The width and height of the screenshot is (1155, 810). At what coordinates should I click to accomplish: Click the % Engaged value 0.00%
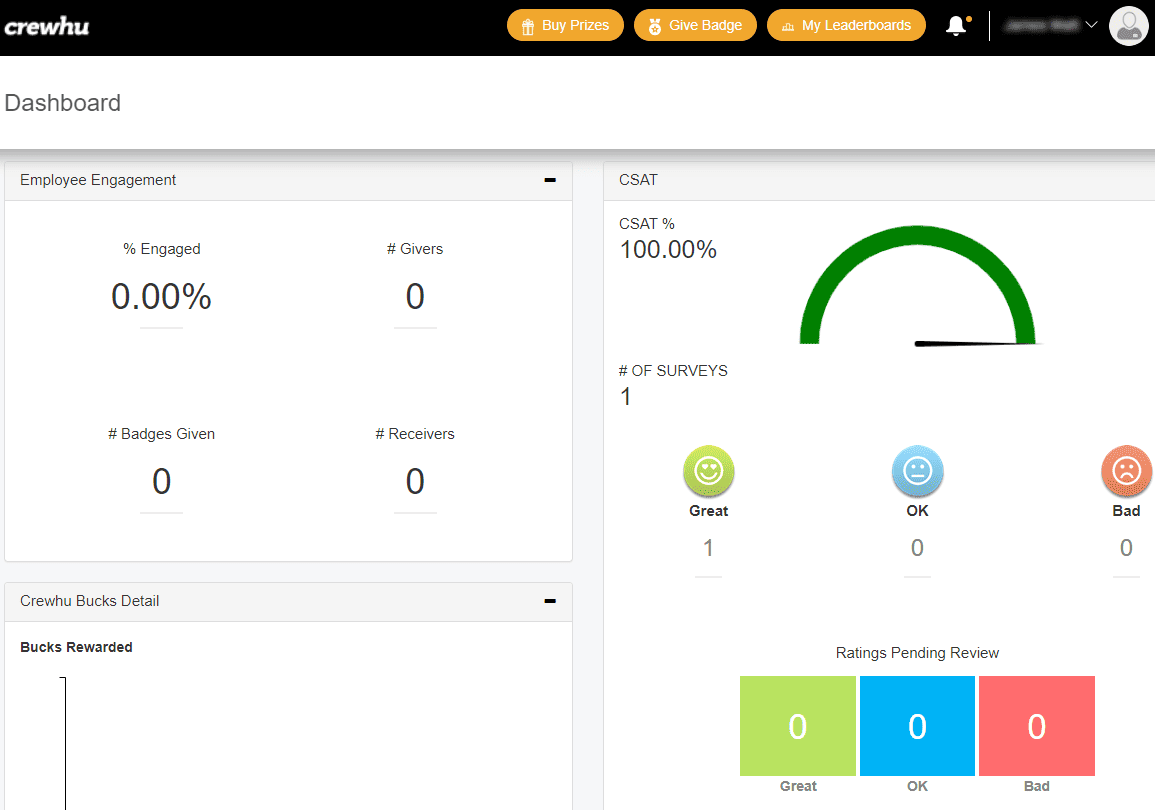click(161, 297)
